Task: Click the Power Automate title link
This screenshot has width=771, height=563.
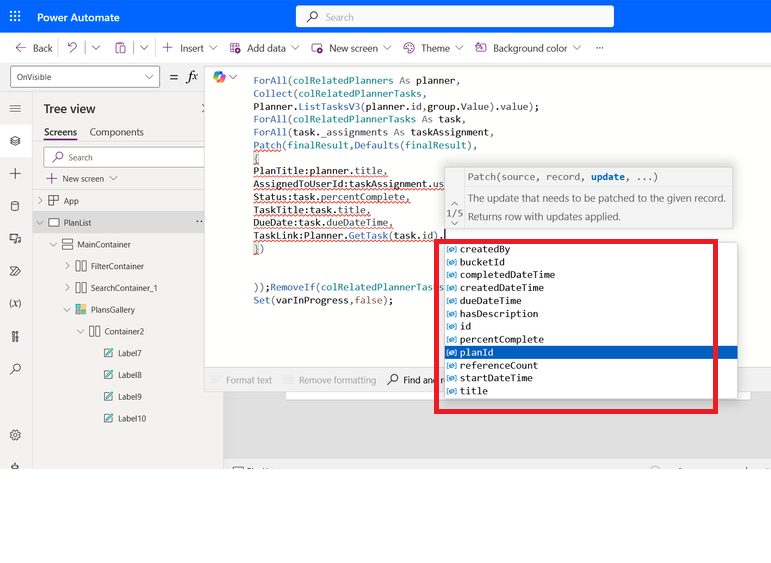Action: (x=78, y=17)
